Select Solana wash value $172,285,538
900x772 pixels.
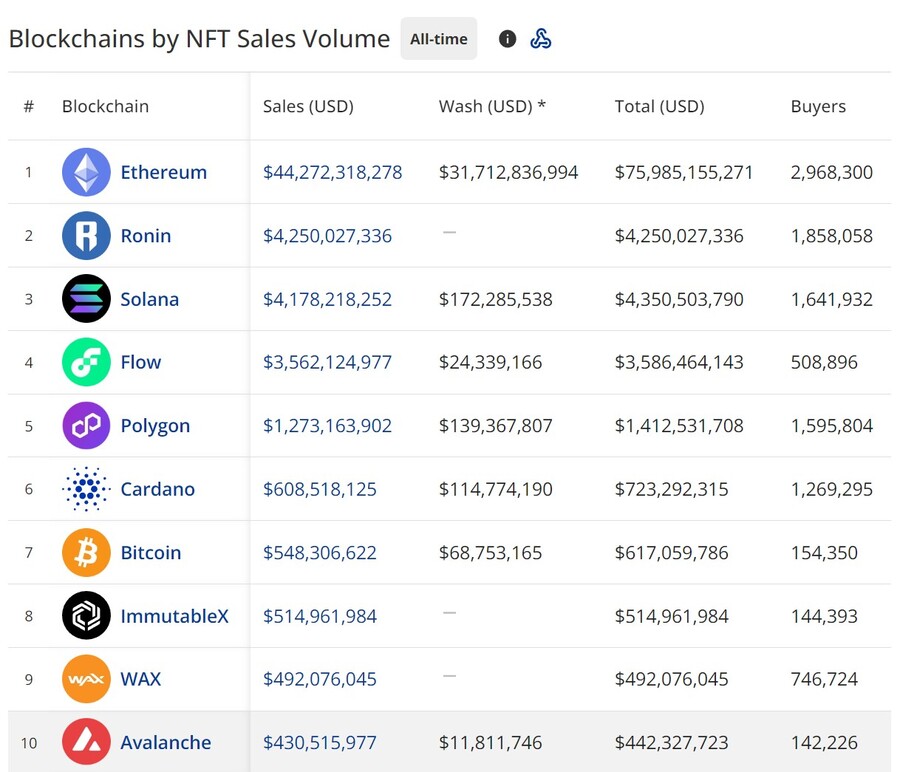pos(496,299)
